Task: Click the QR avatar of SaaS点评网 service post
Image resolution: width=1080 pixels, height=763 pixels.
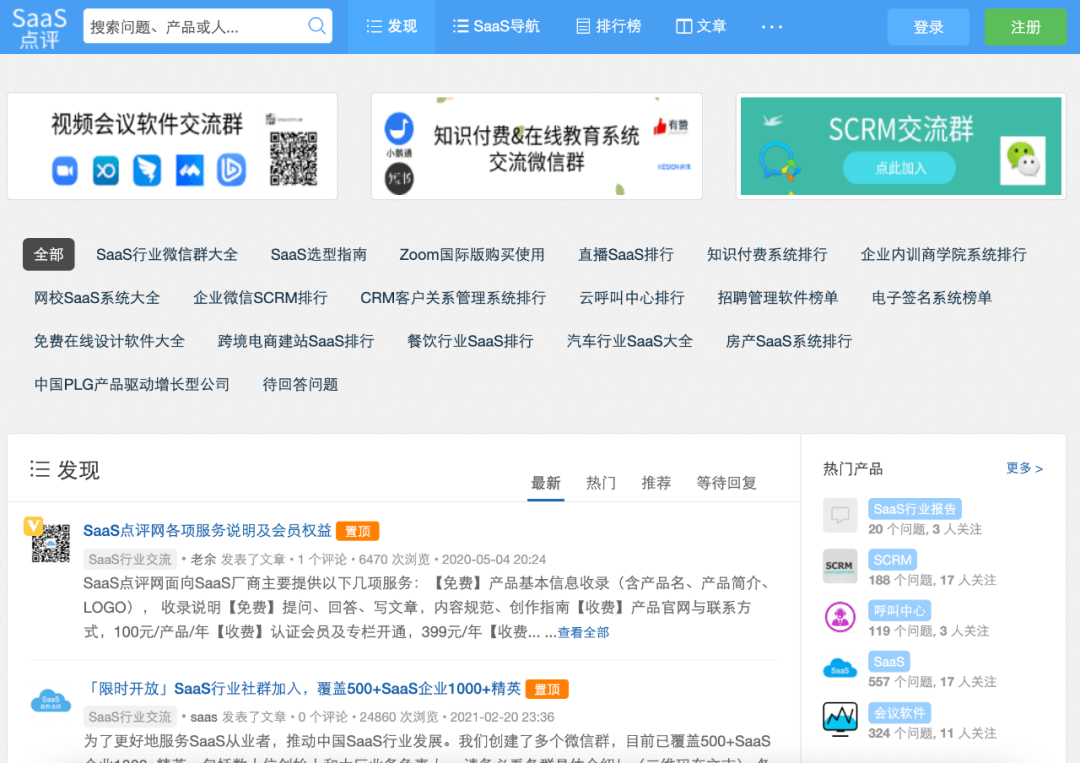Action: (x=50, y=543)
